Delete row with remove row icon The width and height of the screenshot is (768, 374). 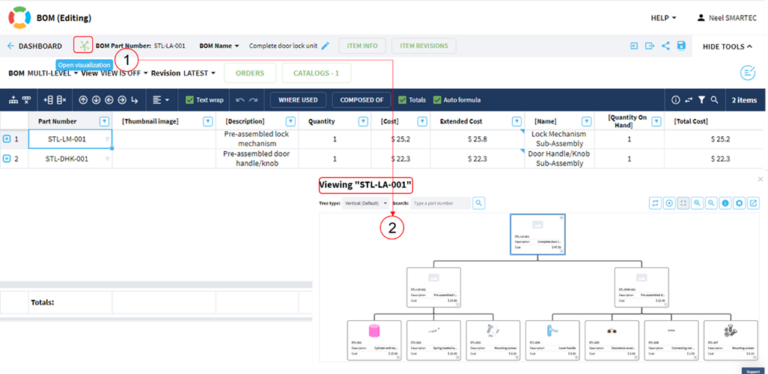[61, 100]
